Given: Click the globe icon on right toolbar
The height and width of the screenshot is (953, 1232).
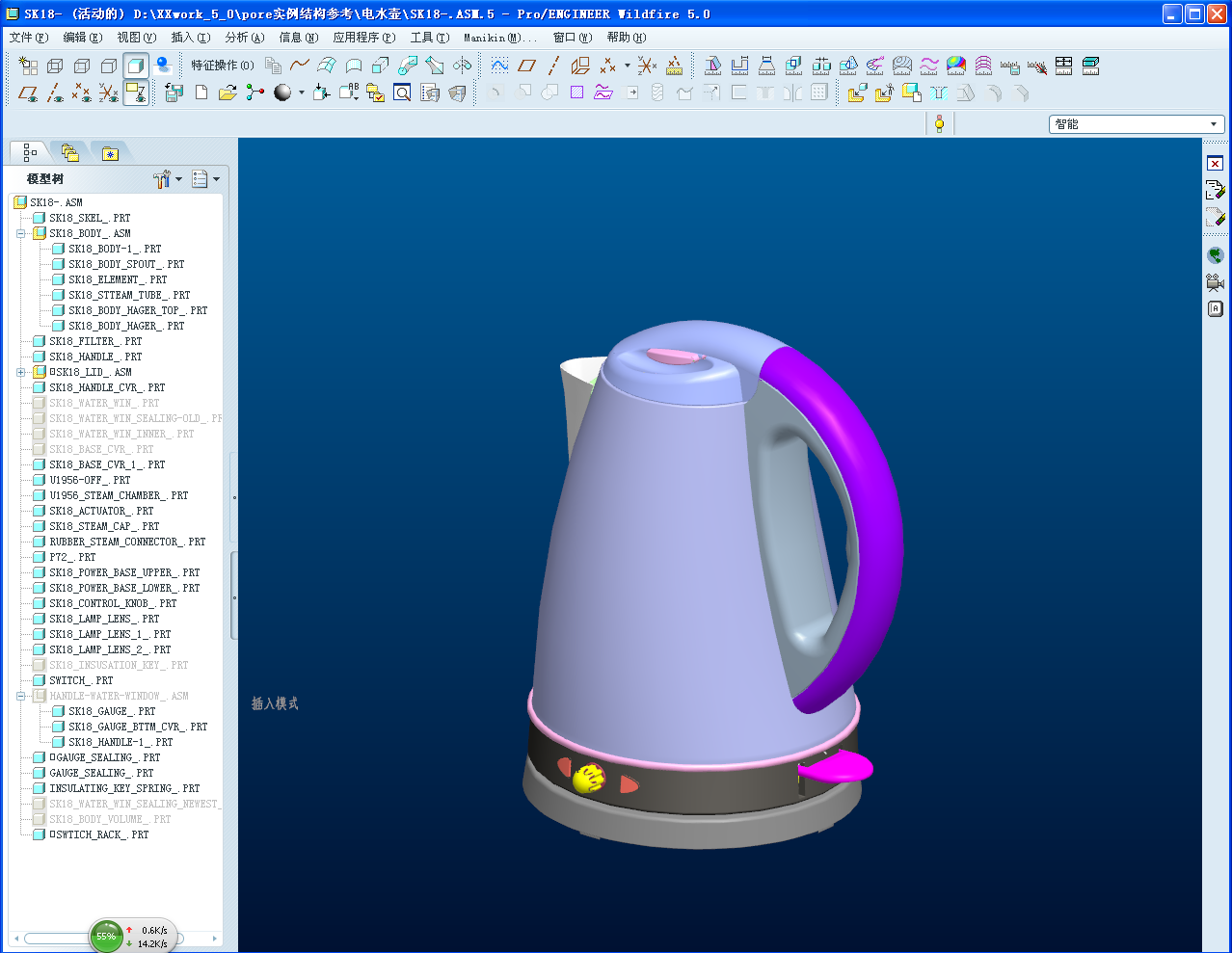Looking at the screenshot, I should (1215, 255).
